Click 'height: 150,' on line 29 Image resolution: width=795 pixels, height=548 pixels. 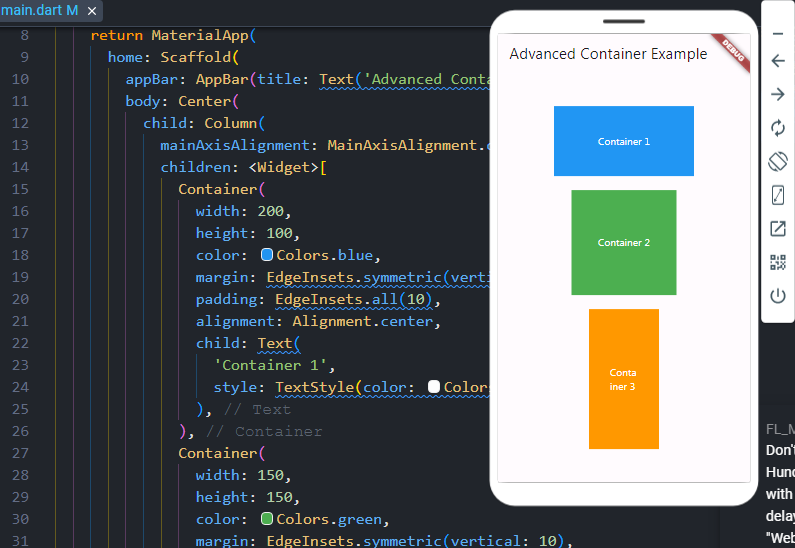click(248, 497)
